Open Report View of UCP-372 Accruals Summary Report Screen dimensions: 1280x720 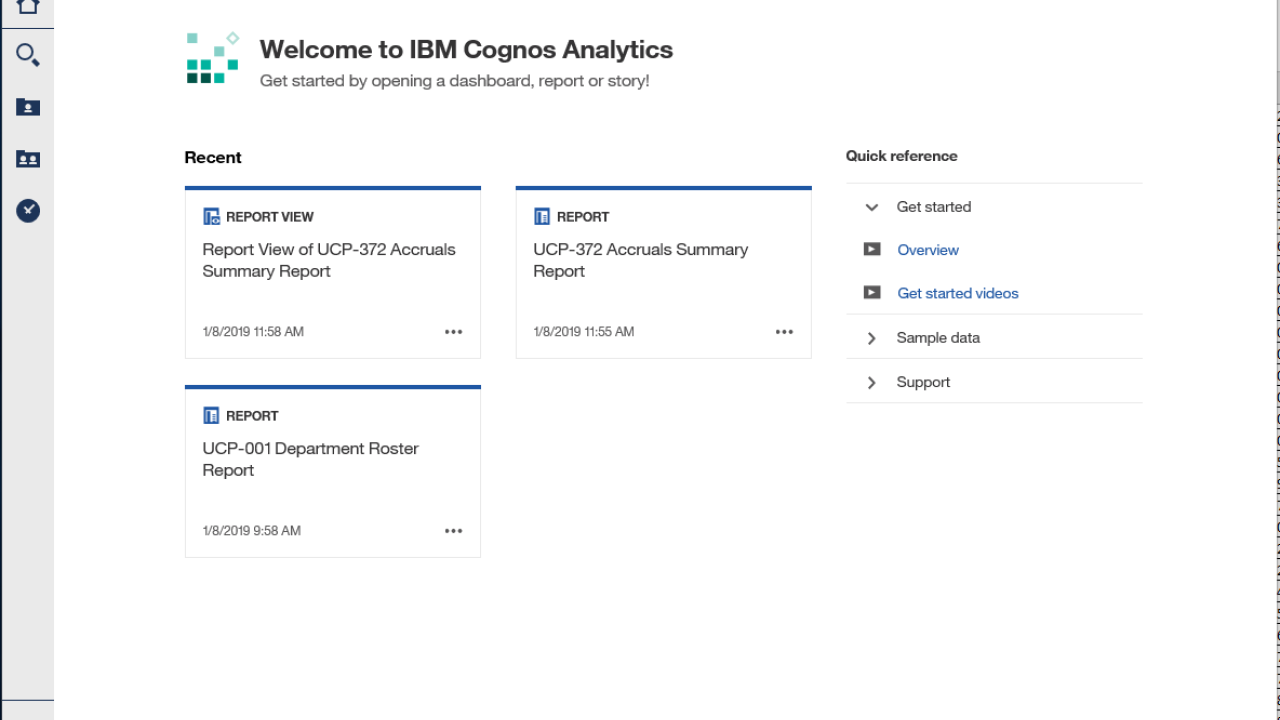pos(329,260)
